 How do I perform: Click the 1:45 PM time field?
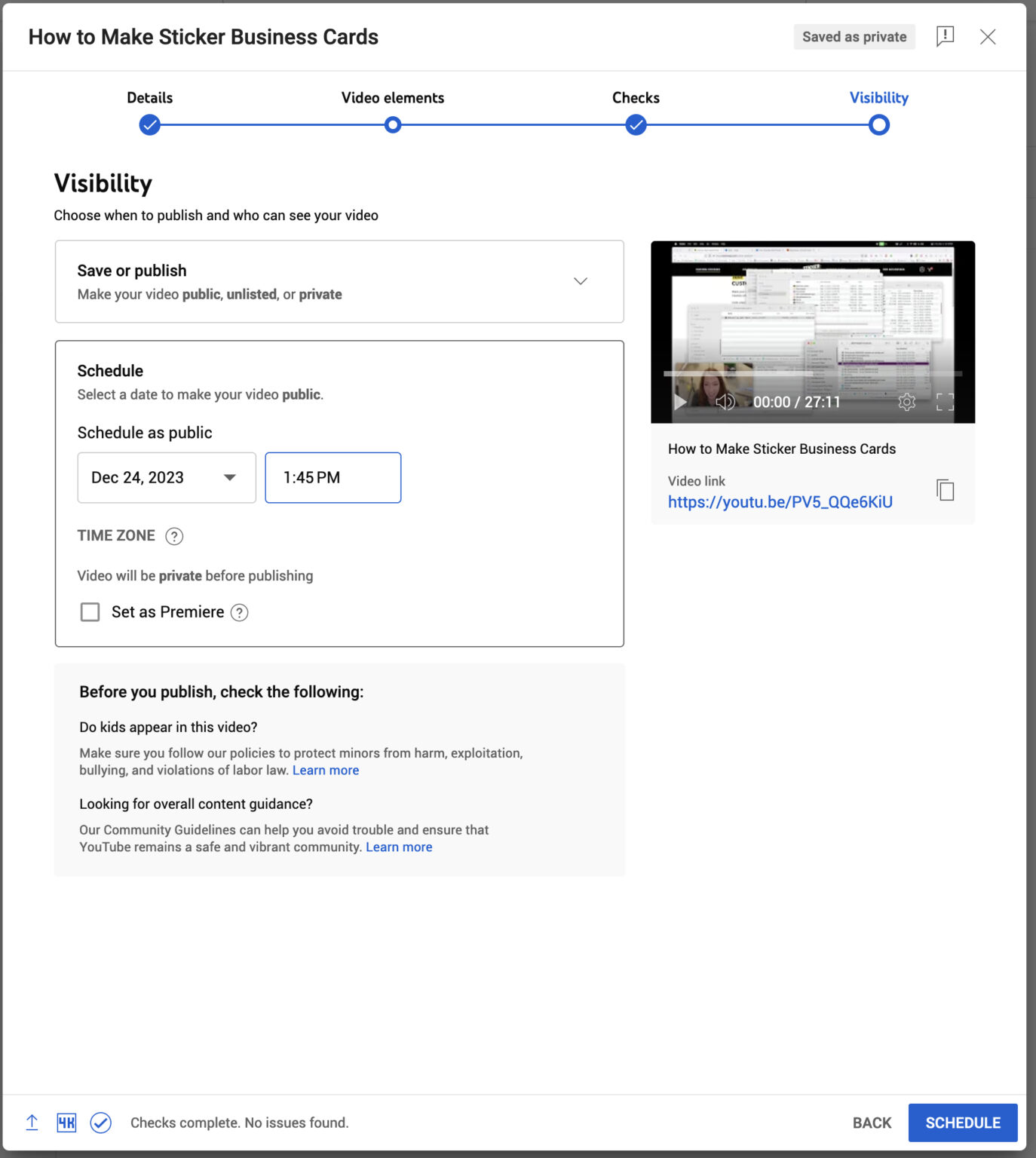click(x=333, y=477)
